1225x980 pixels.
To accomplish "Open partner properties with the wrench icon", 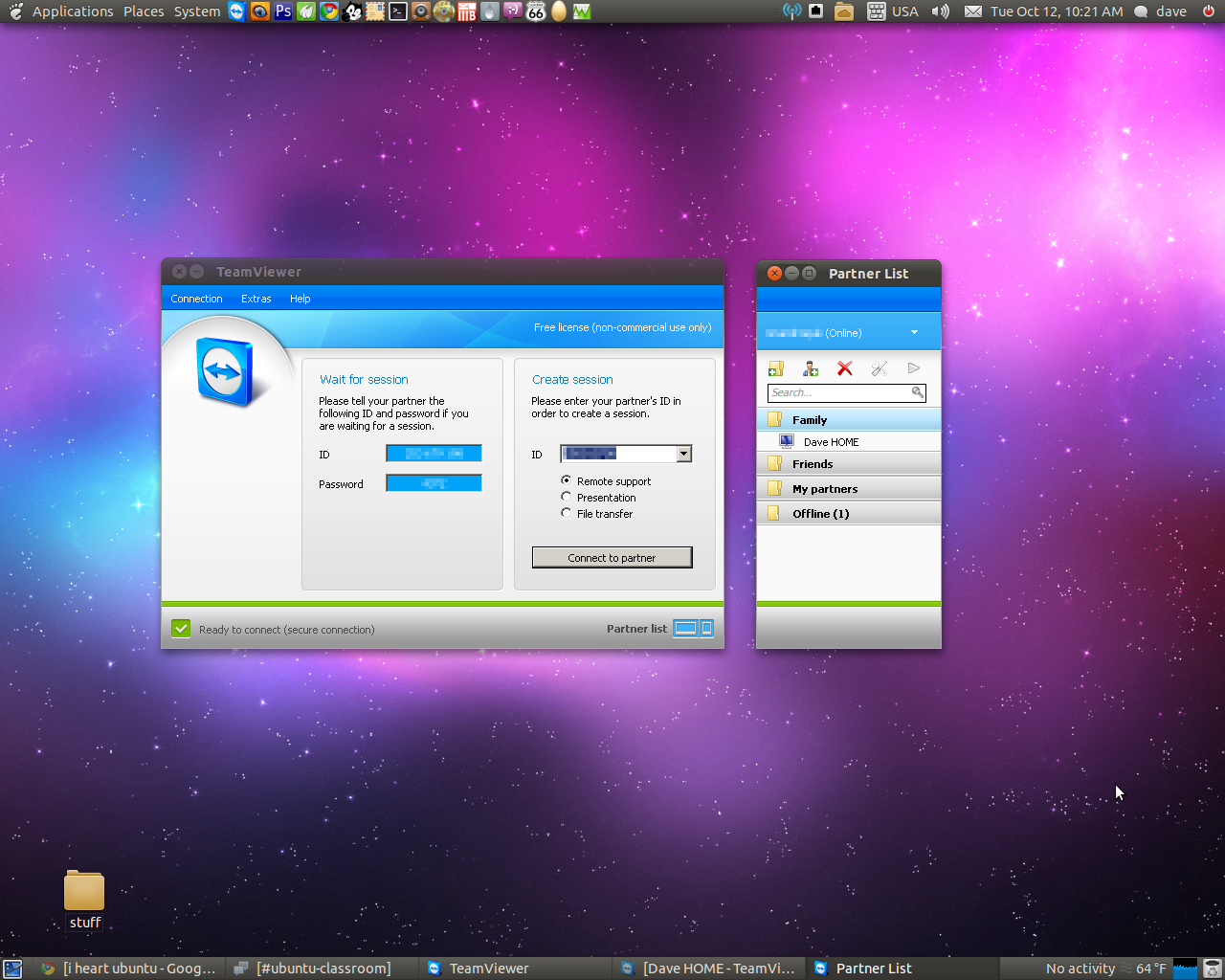I will 880,368.
